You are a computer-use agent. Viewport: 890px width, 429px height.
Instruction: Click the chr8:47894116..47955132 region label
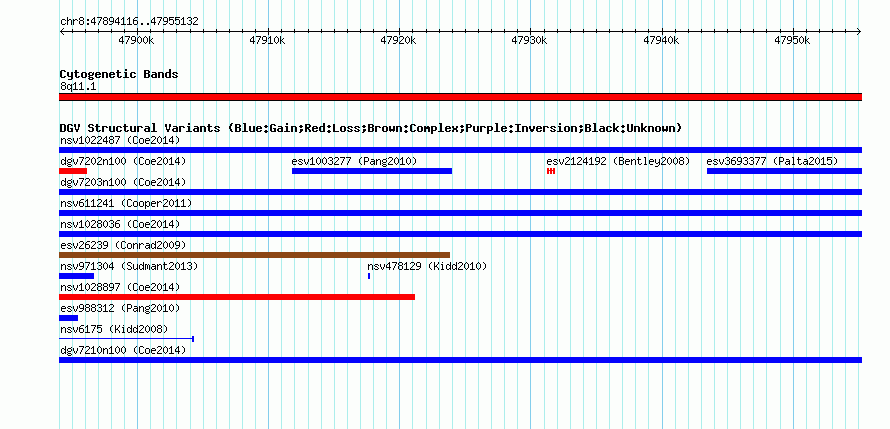coord(129,22)
